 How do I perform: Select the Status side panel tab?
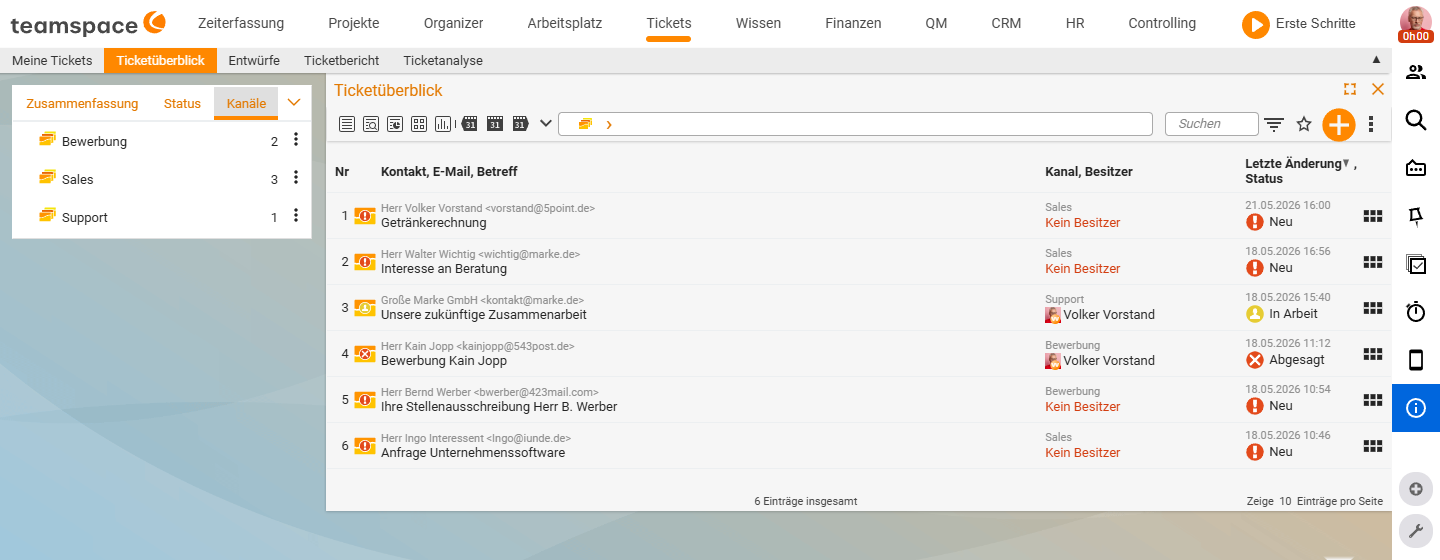[x=182, y=103]
